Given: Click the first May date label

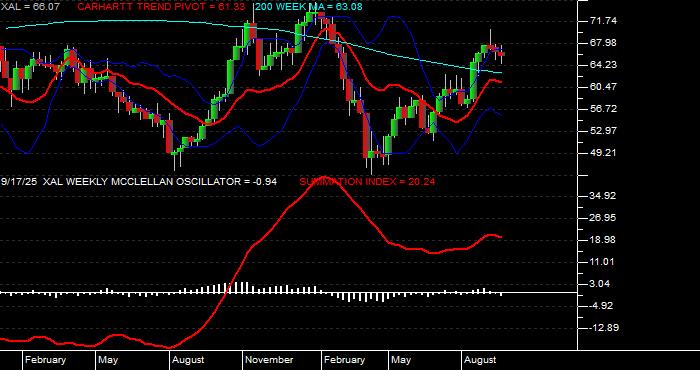Looking at the screenshot, I should [x=108, y=360].
